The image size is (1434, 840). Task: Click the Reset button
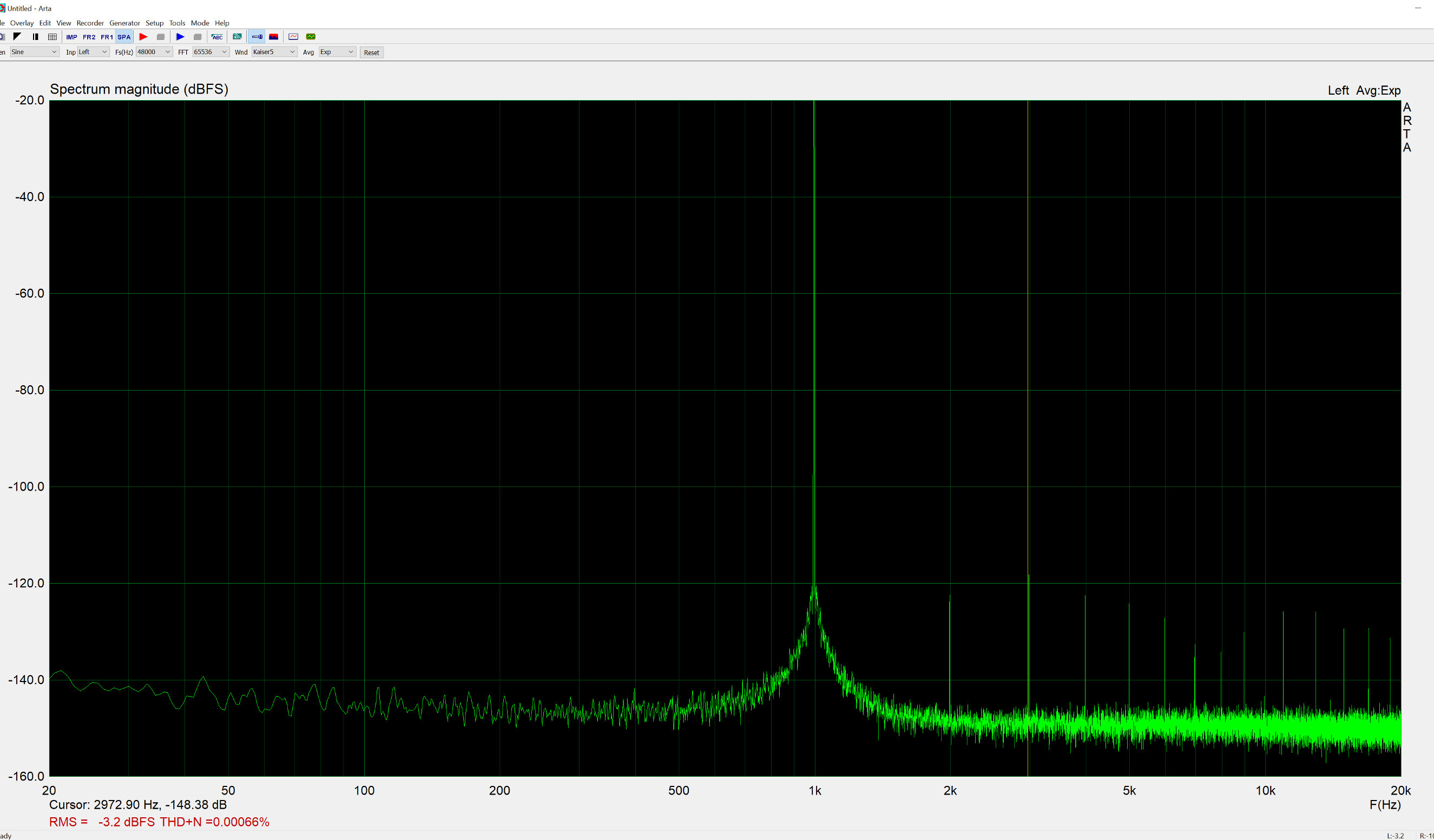click(372, 52)
